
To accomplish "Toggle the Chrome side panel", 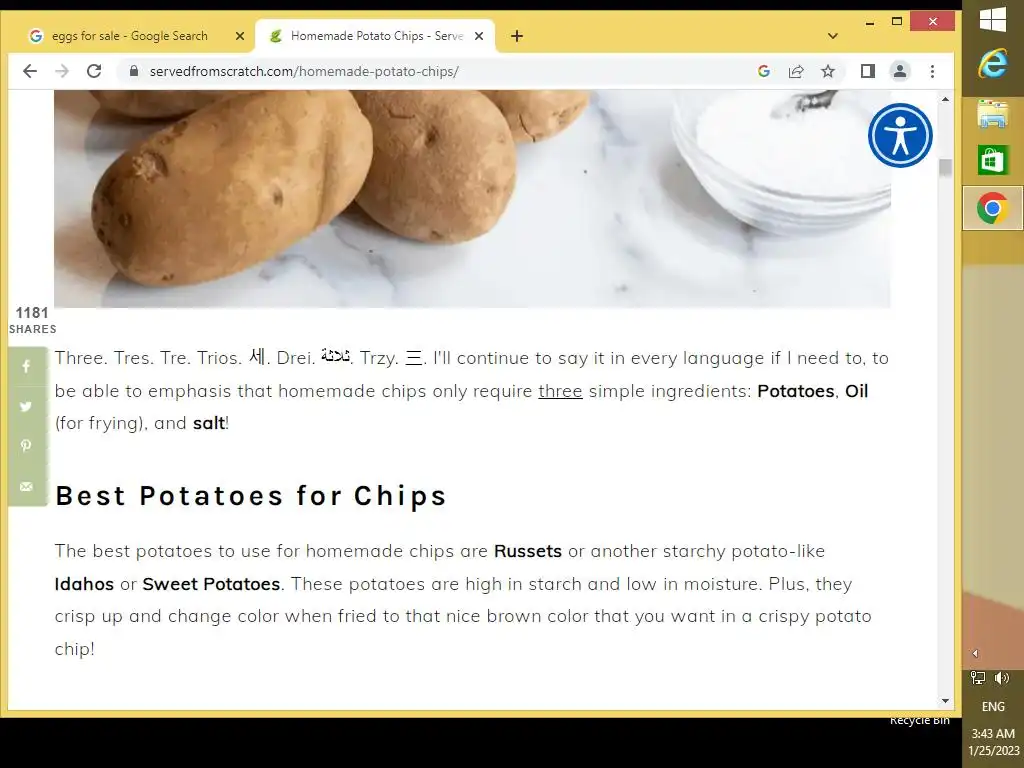I will 867,71.
